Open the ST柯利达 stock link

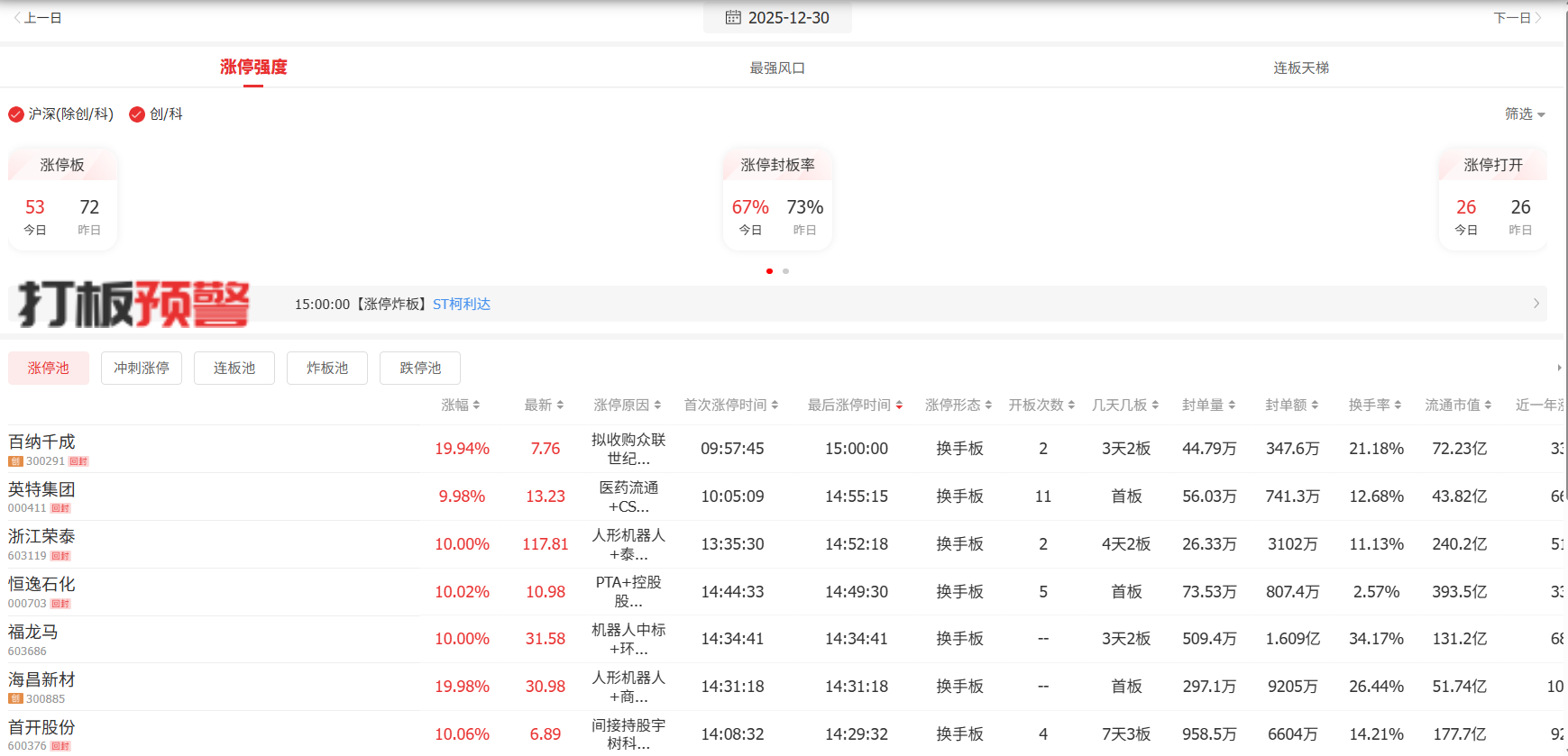[462, 305]
